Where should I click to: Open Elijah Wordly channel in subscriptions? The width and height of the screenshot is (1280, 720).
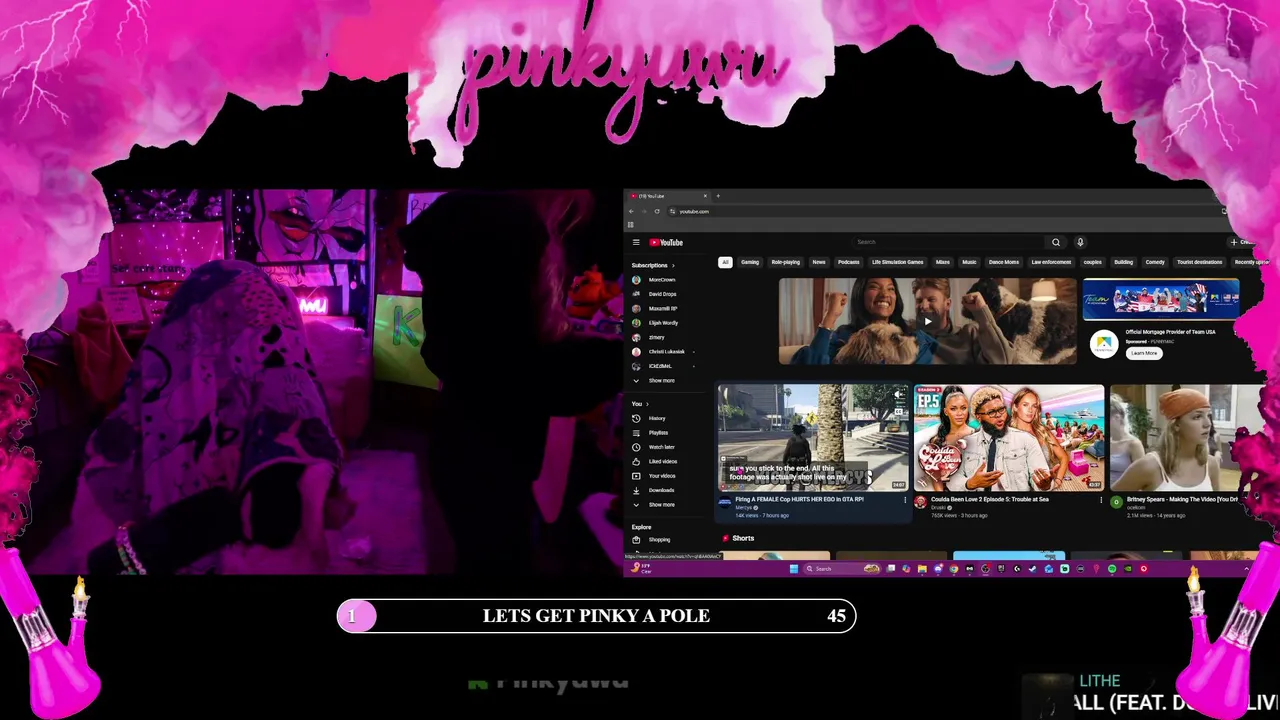662,323
